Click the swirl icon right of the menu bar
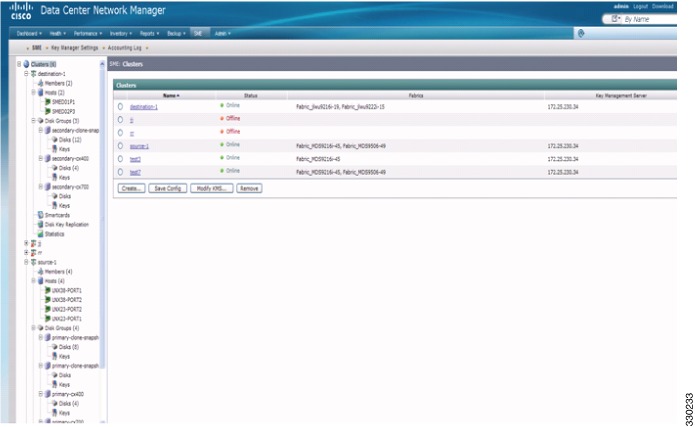The image size is (695, 427). coord(581,34)
